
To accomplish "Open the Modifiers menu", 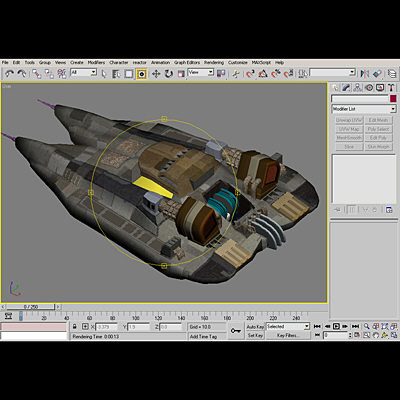I will point(96,62).
